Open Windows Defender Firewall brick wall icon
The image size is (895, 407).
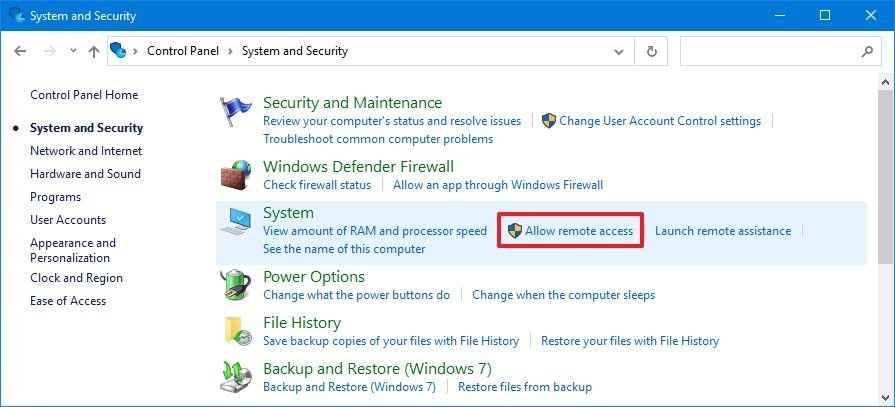point(235,175)
